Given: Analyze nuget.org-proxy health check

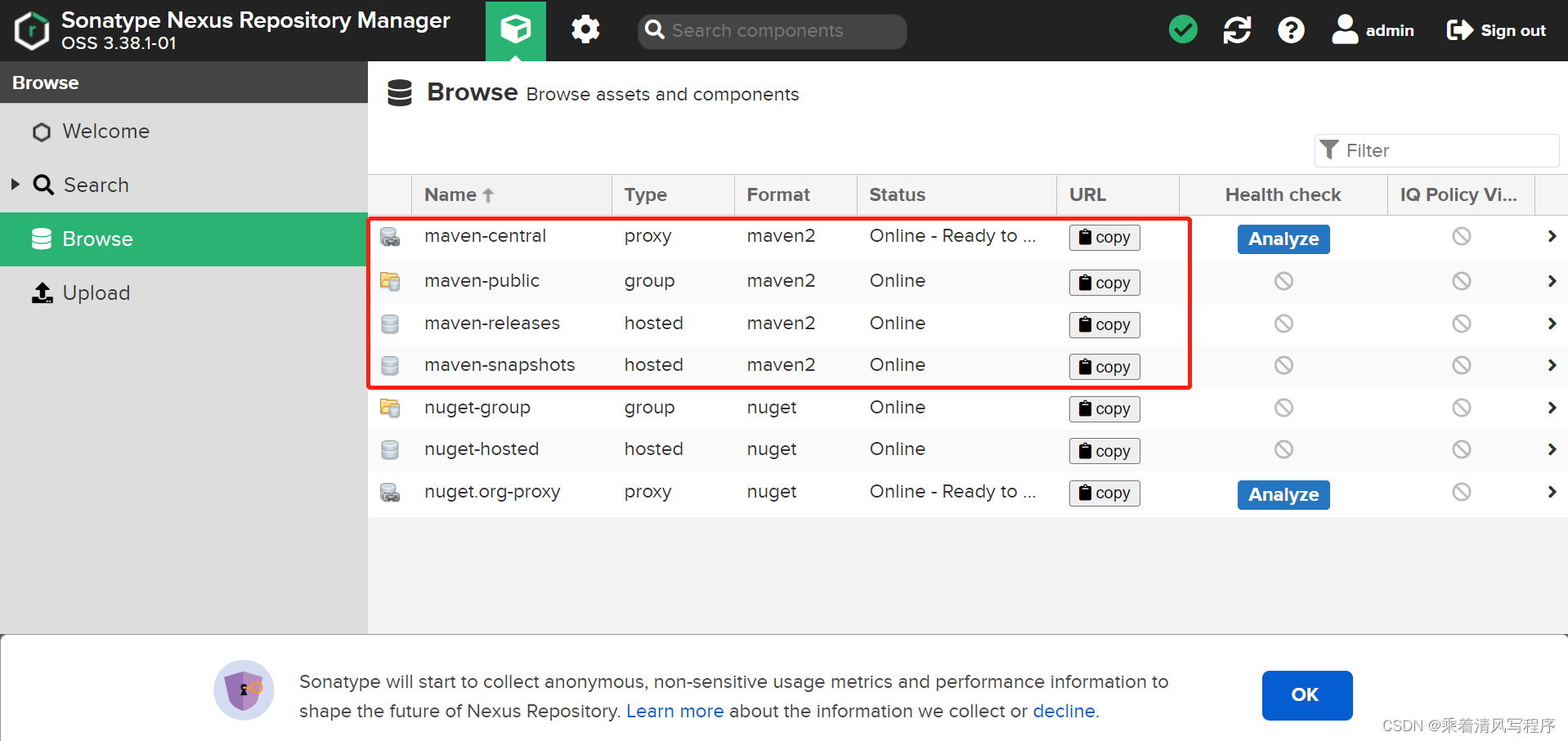Looking at the screenshot, I should 1284,495.
